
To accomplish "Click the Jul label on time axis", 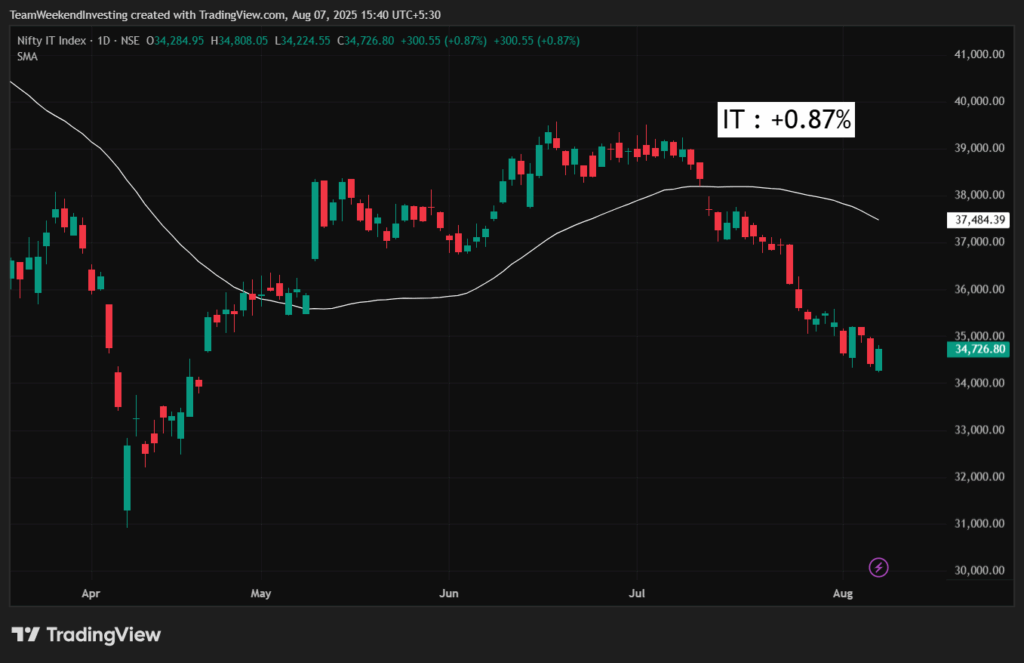I will 637,594.
